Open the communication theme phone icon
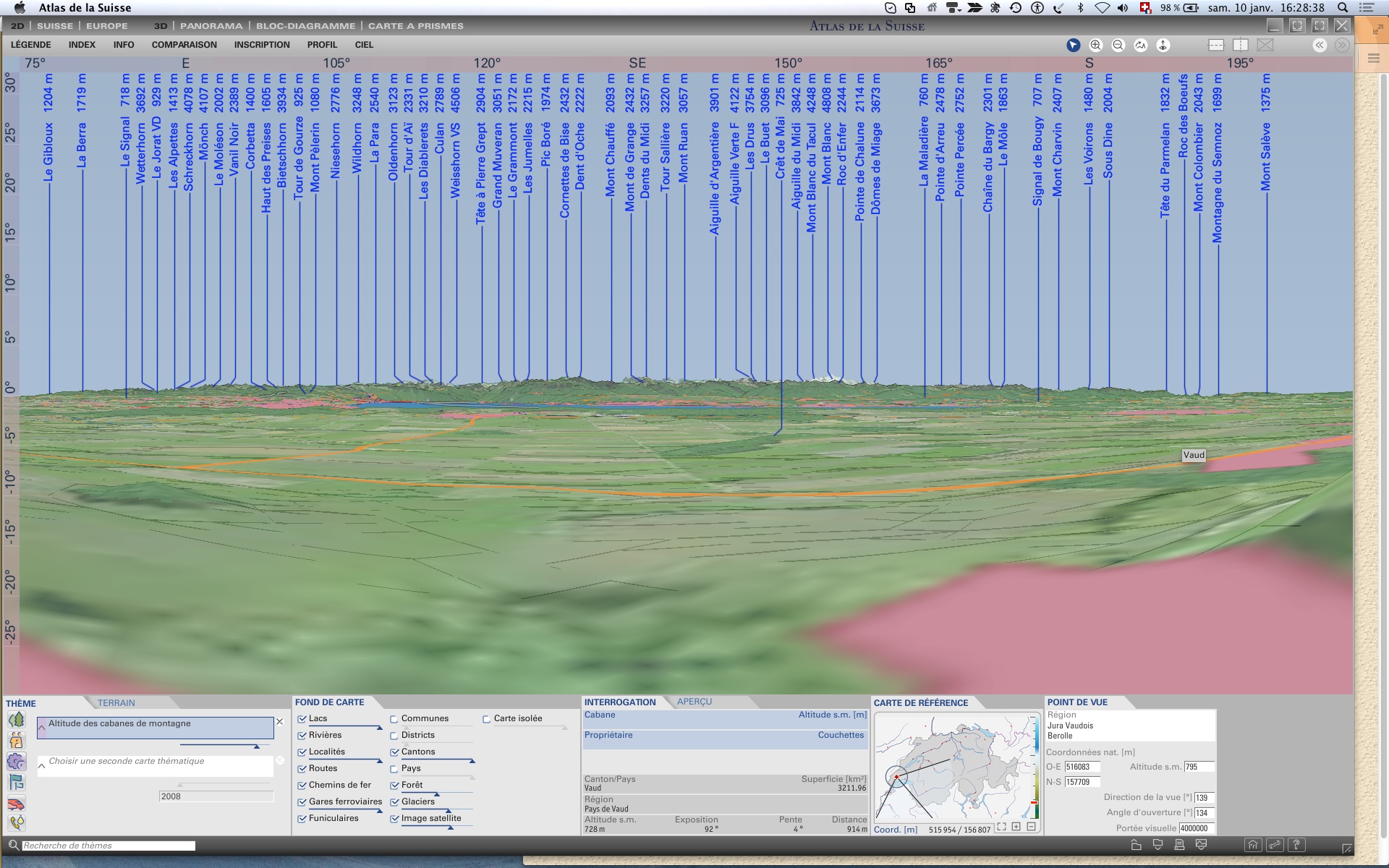 point(17,823)
